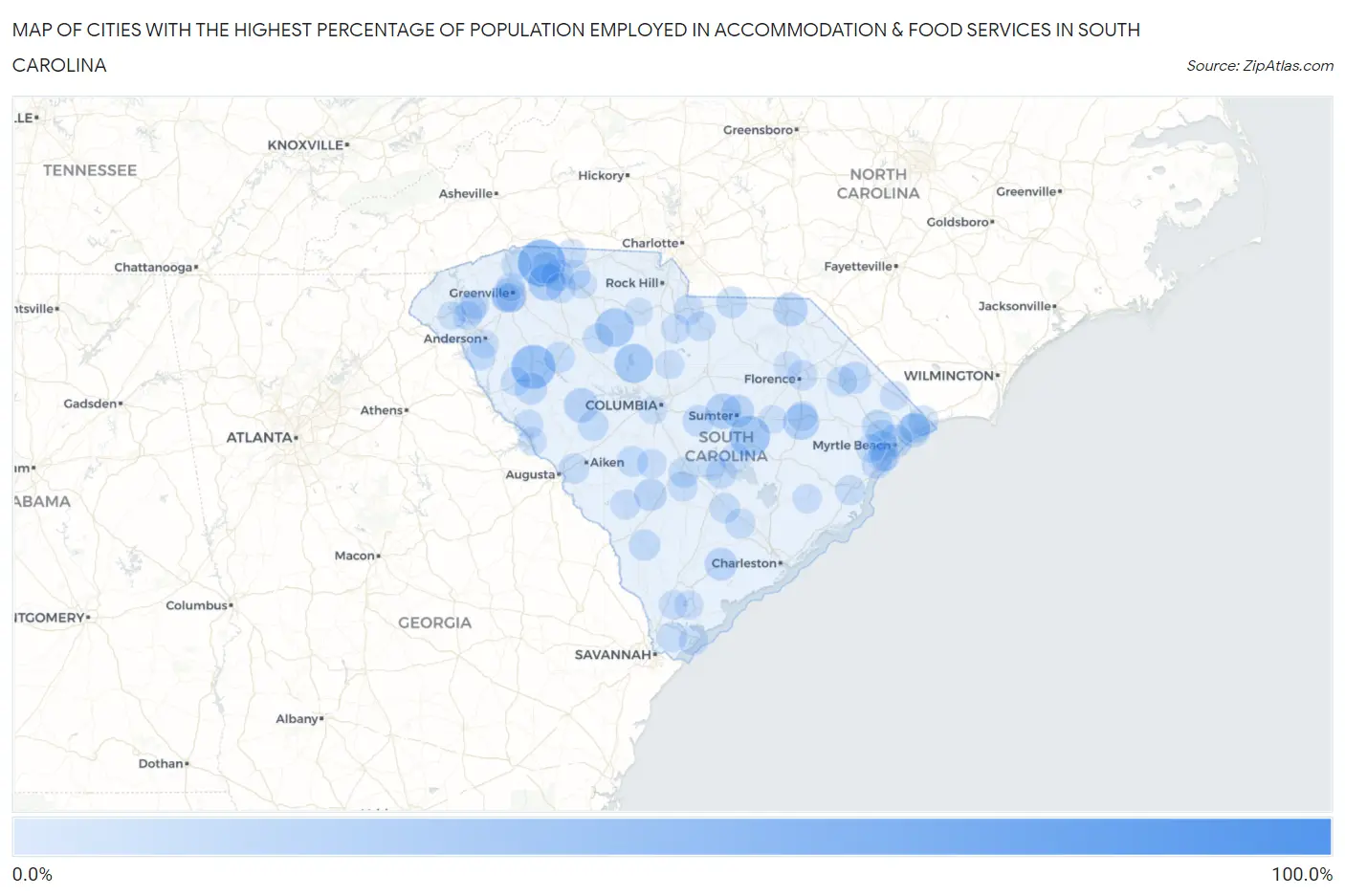1345x896 pixels.
Task: Click the SOUTH CAROLINA state label
Action: pyautogui.click(x=726, y=447)
